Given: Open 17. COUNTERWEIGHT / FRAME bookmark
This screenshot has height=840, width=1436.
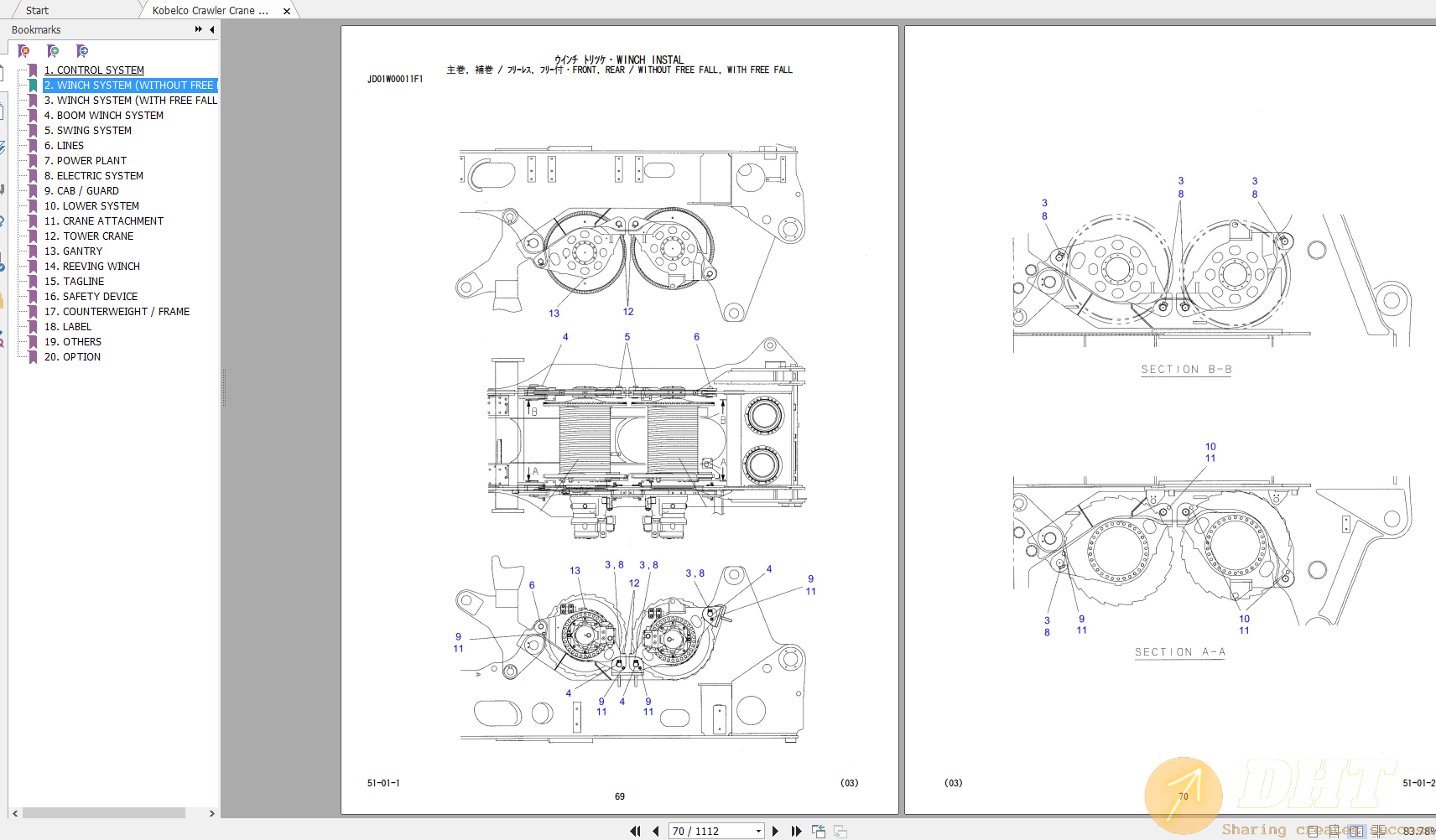Looking at the screenshot, I should 117,312.
